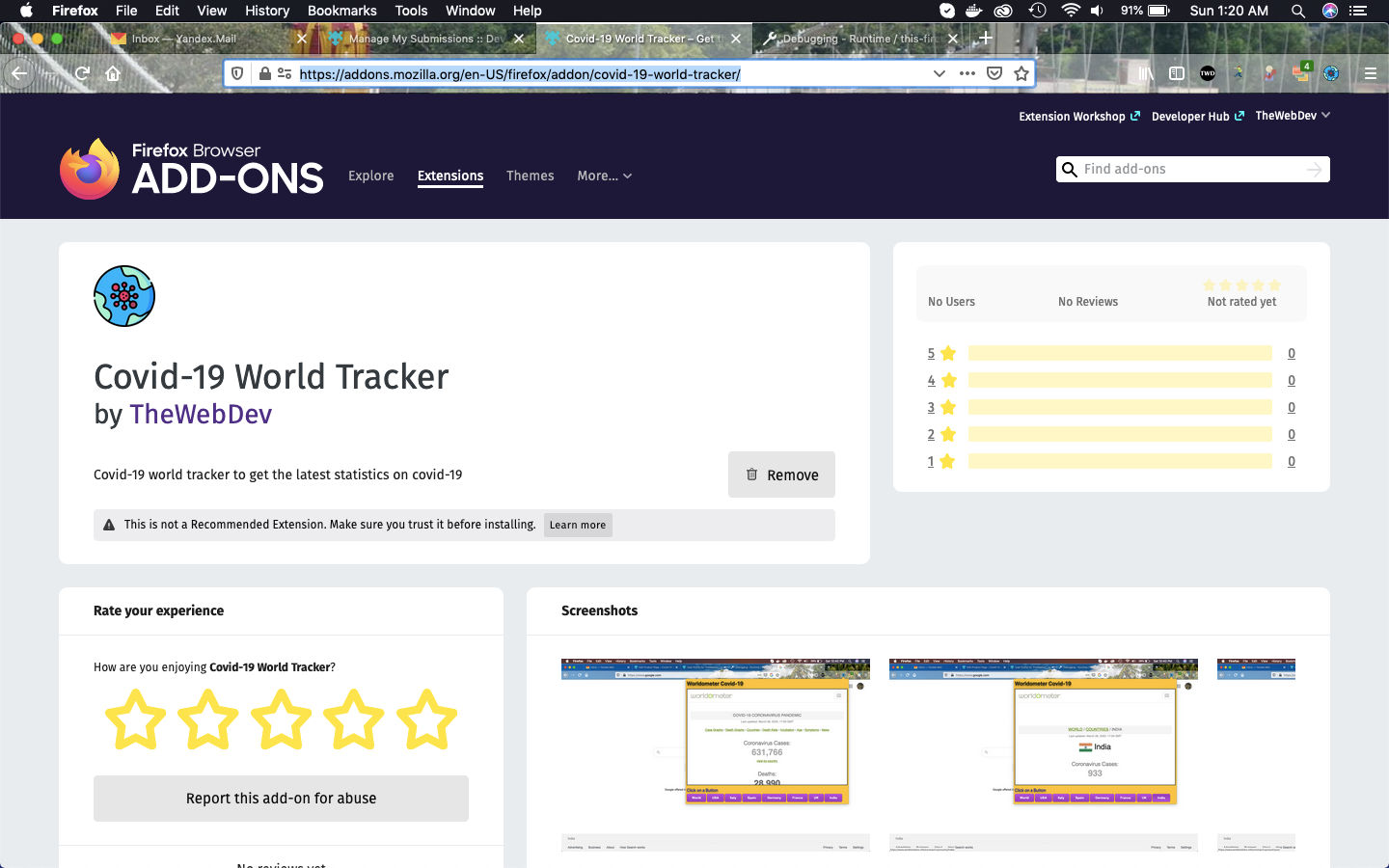Click the 1 star rating bar
The height and width of the screenshot is (868, 1389).
(1120, 461)
